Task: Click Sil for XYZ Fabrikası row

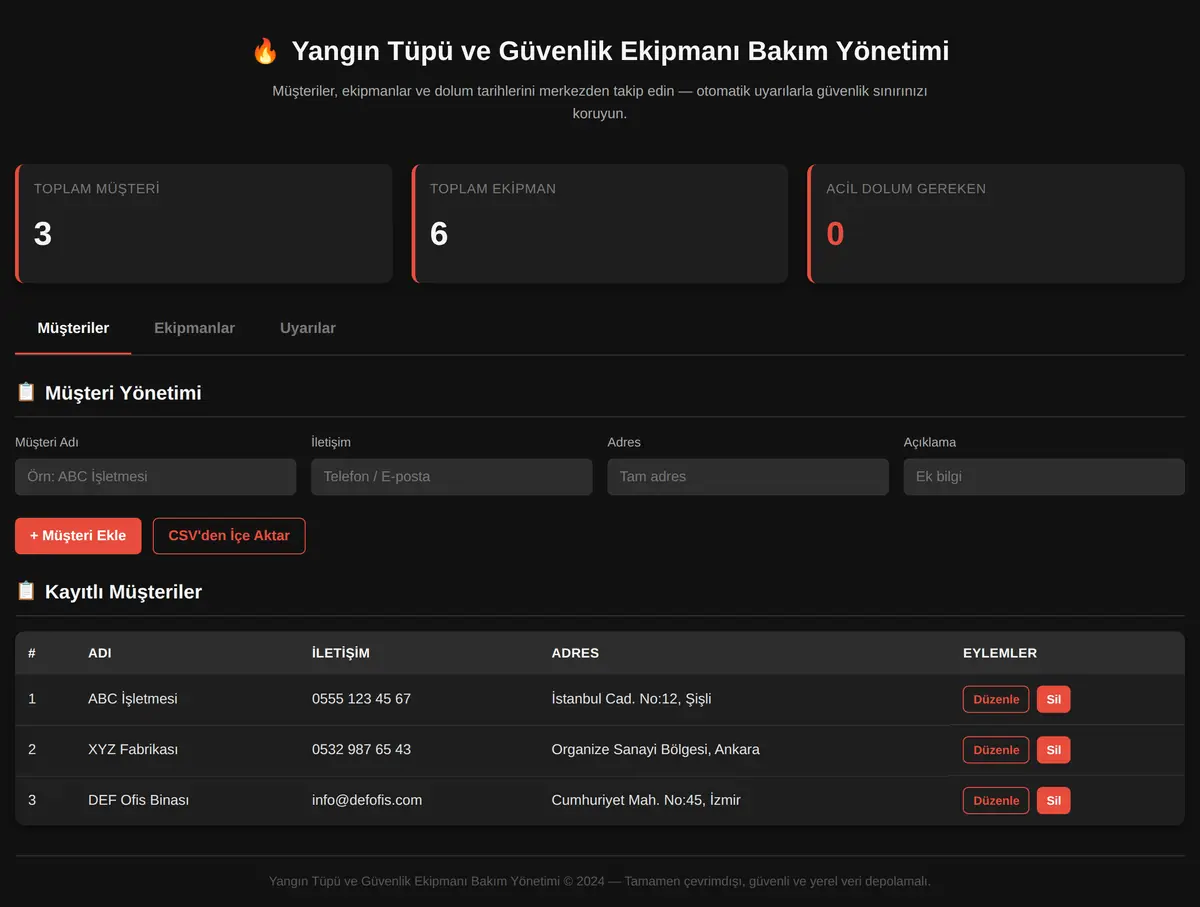Action: coord(1053,750)
